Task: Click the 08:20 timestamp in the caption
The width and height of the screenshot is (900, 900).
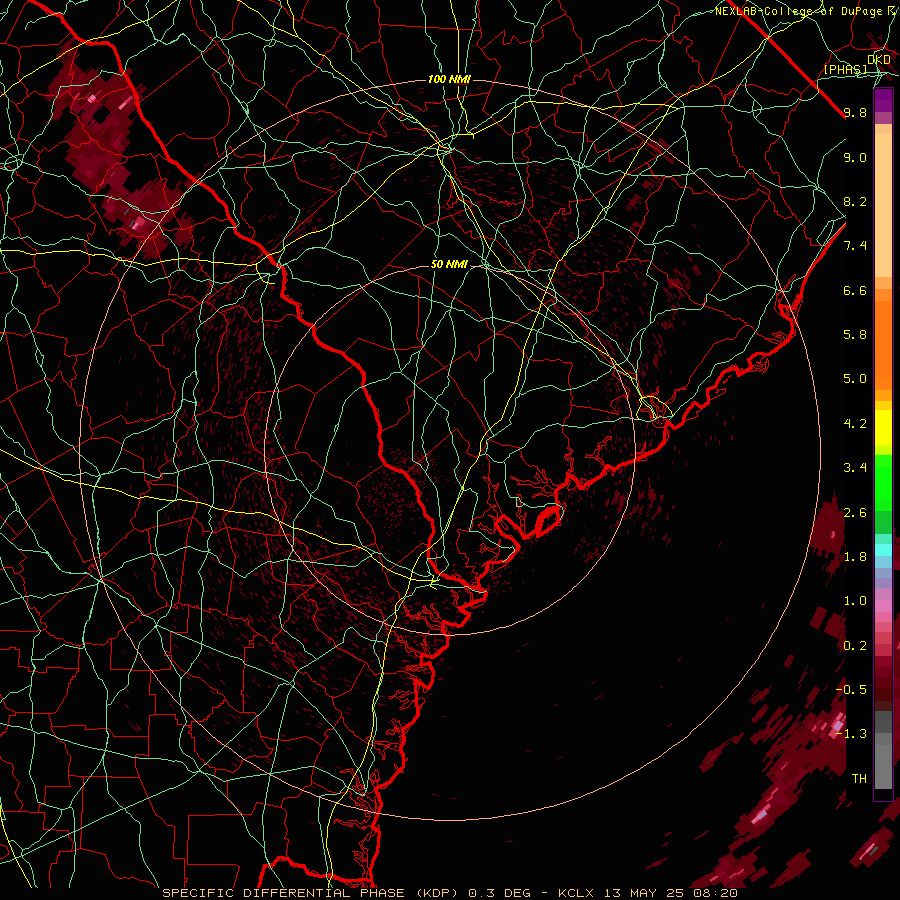Action: 715,893
